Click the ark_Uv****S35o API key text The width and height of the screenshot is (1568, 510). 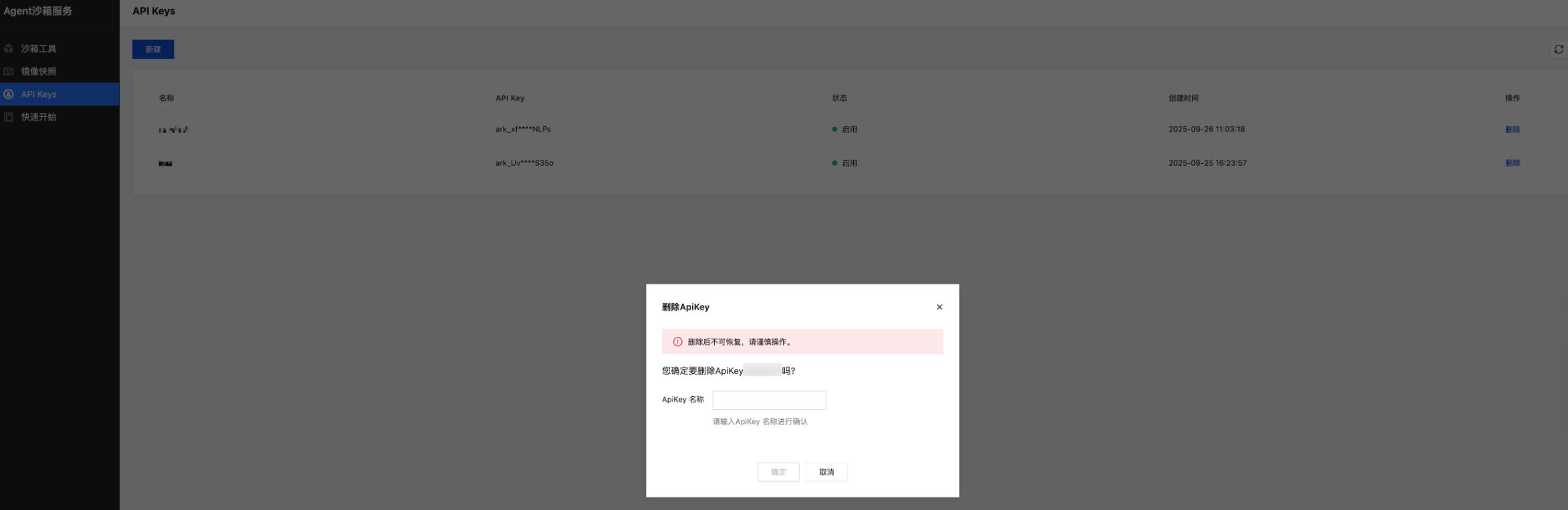coord(524,162)
